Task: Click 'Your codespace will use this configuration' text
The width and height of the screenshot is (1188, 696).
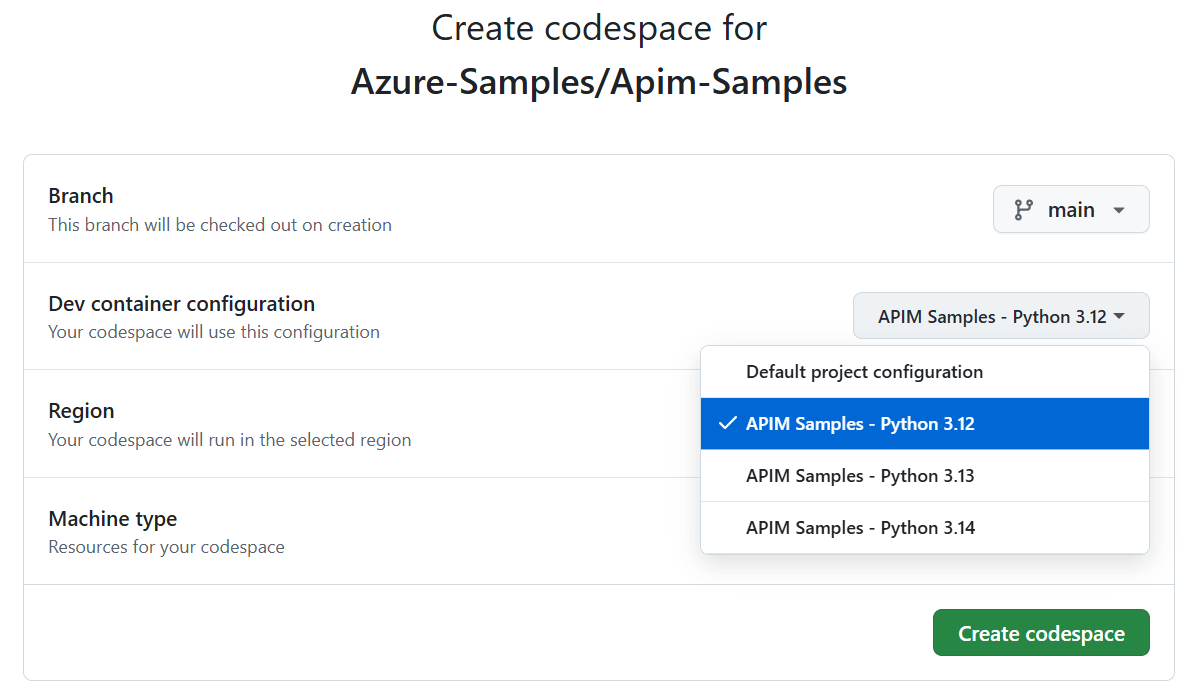Action: [x=214, y=332]
